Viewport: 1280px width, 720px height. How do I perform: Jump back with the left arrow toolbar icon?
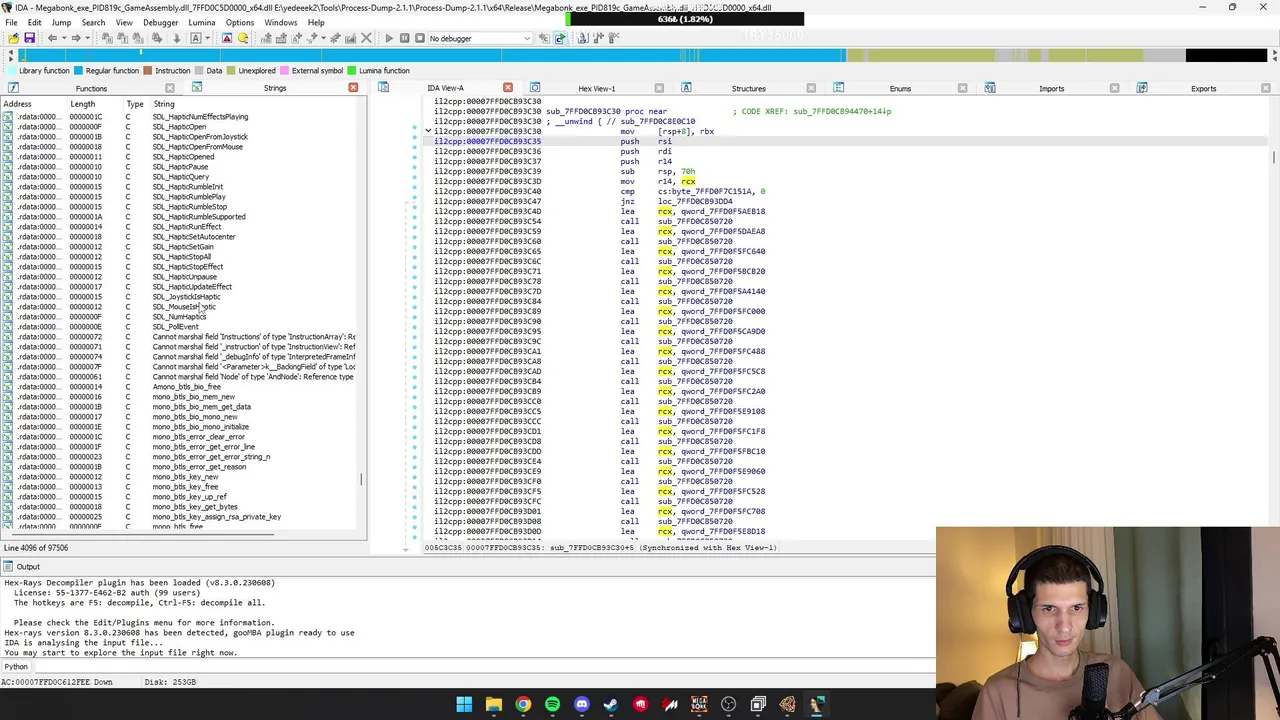(x=52, y=38)
